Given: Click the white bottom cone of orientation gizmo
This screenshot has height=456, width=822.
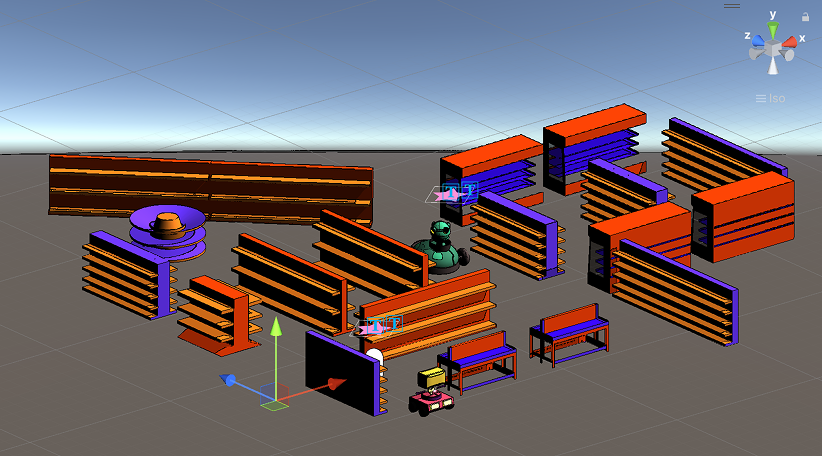Looking at the screenshot, I should [x=773, y=66].
